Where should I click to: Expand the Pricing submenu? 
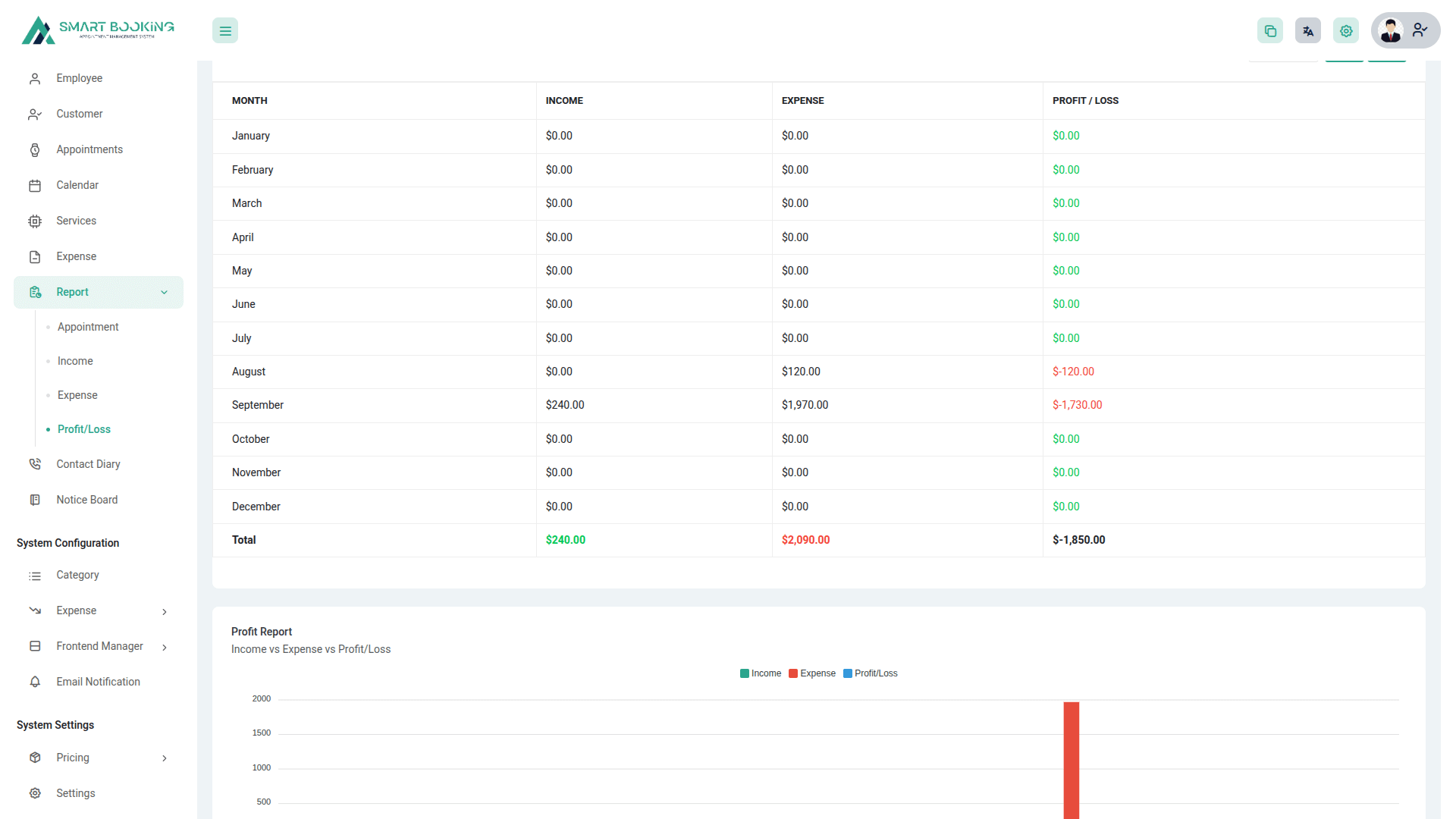pyautogui.click(x=165, y=758)
